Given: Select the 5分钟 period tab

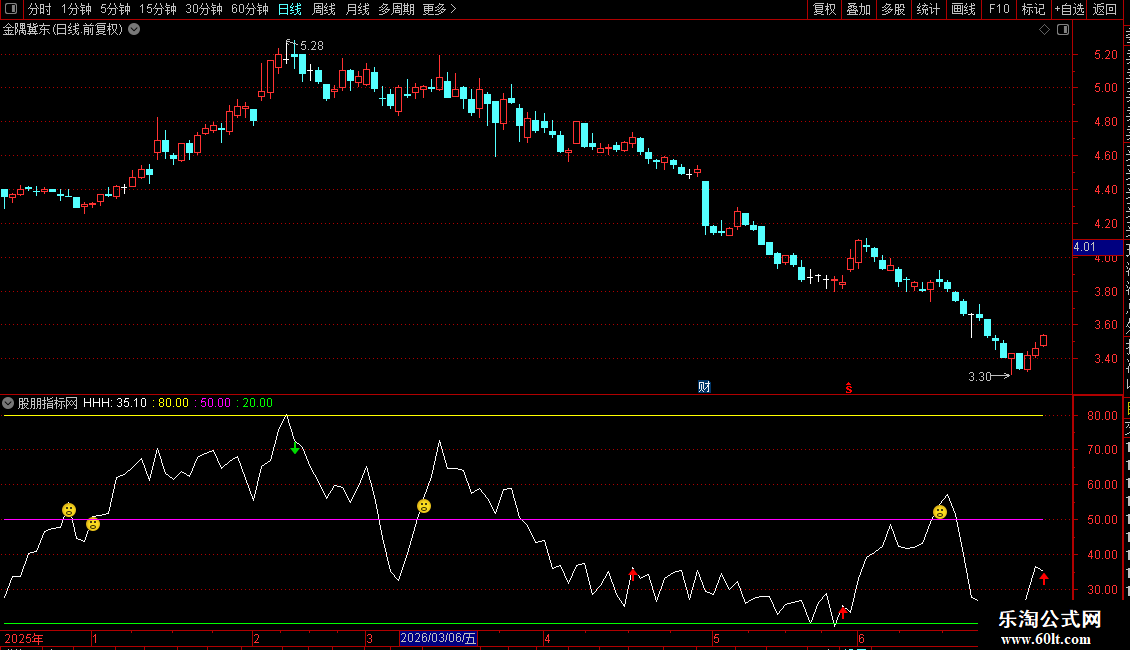Looking at the screenshot, I should tap(115, 9).
